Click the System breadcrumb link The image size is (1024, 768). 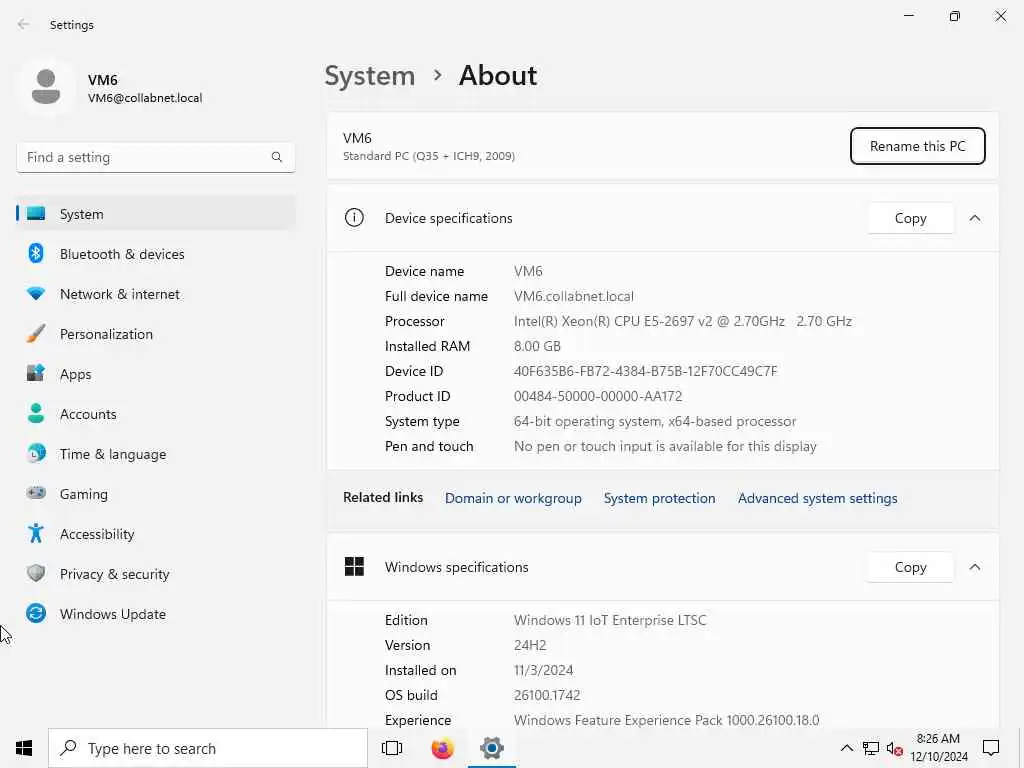[370, 76]
